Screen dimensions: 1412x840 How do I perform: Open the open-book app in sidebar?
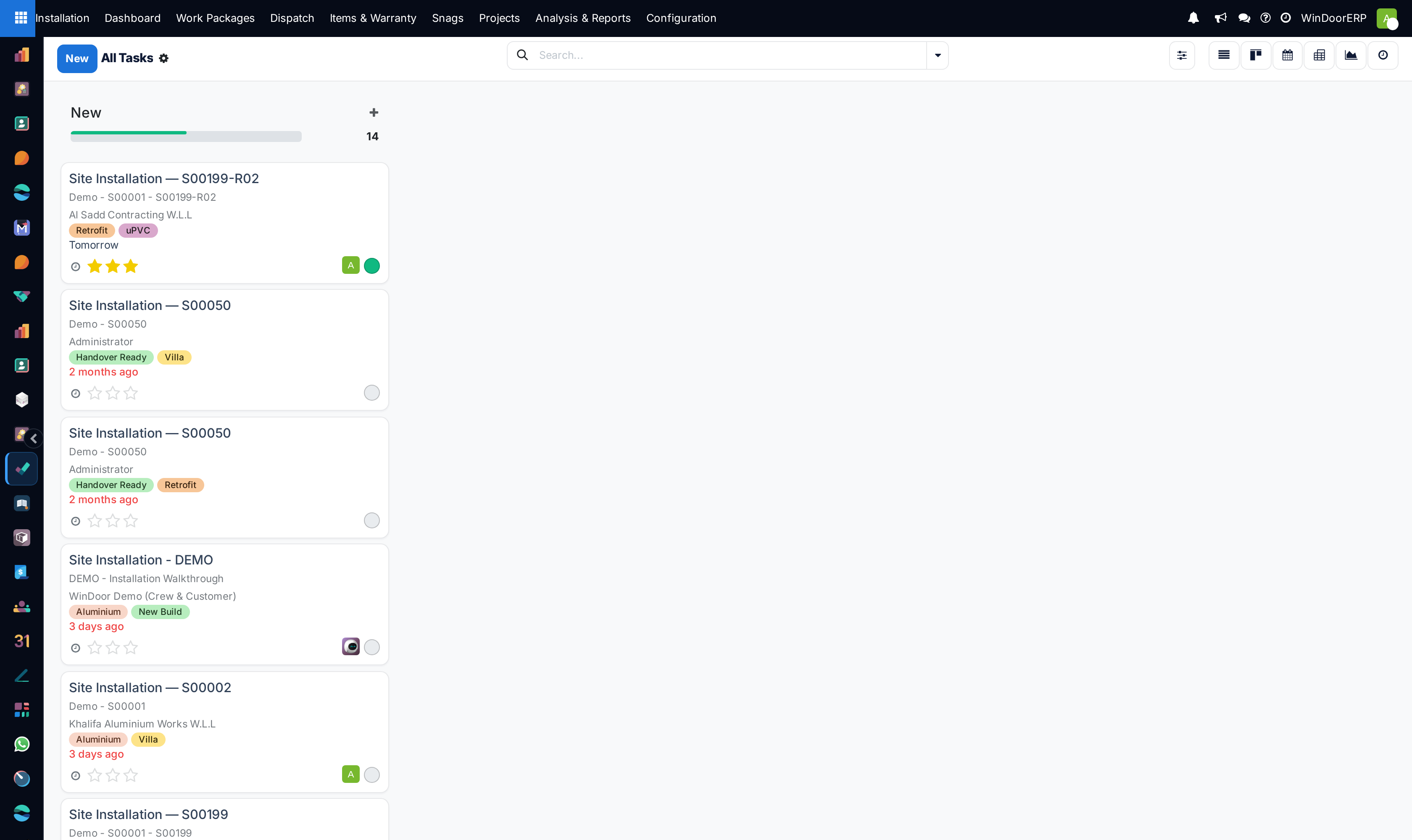pyautogui.click(x=21, y=503)
